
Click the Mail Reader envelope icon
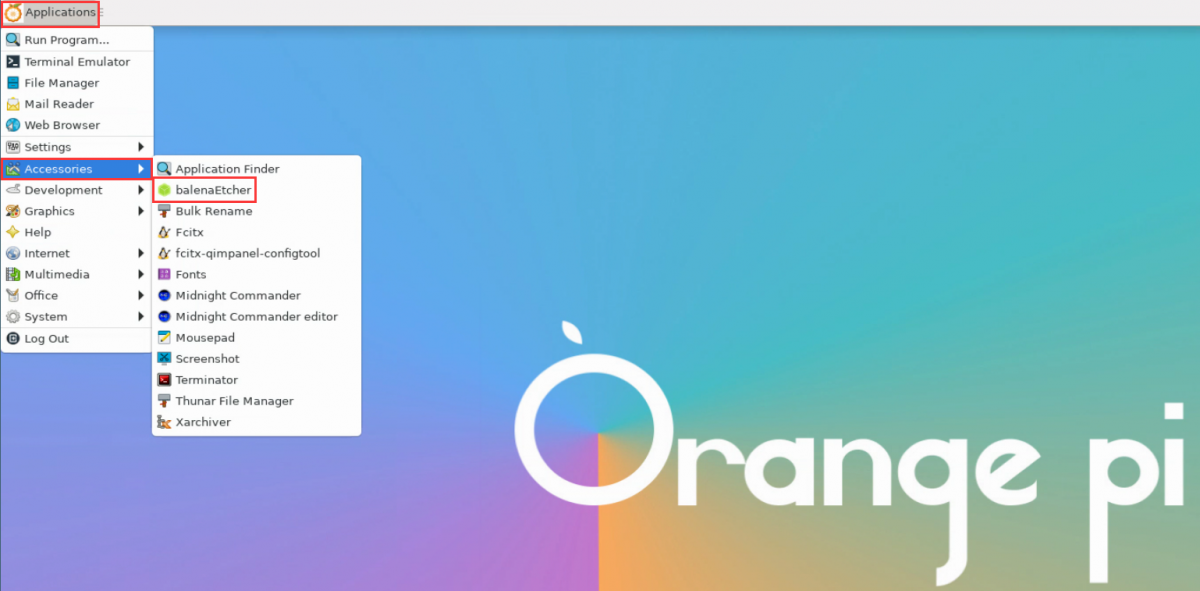coord(13,104)
